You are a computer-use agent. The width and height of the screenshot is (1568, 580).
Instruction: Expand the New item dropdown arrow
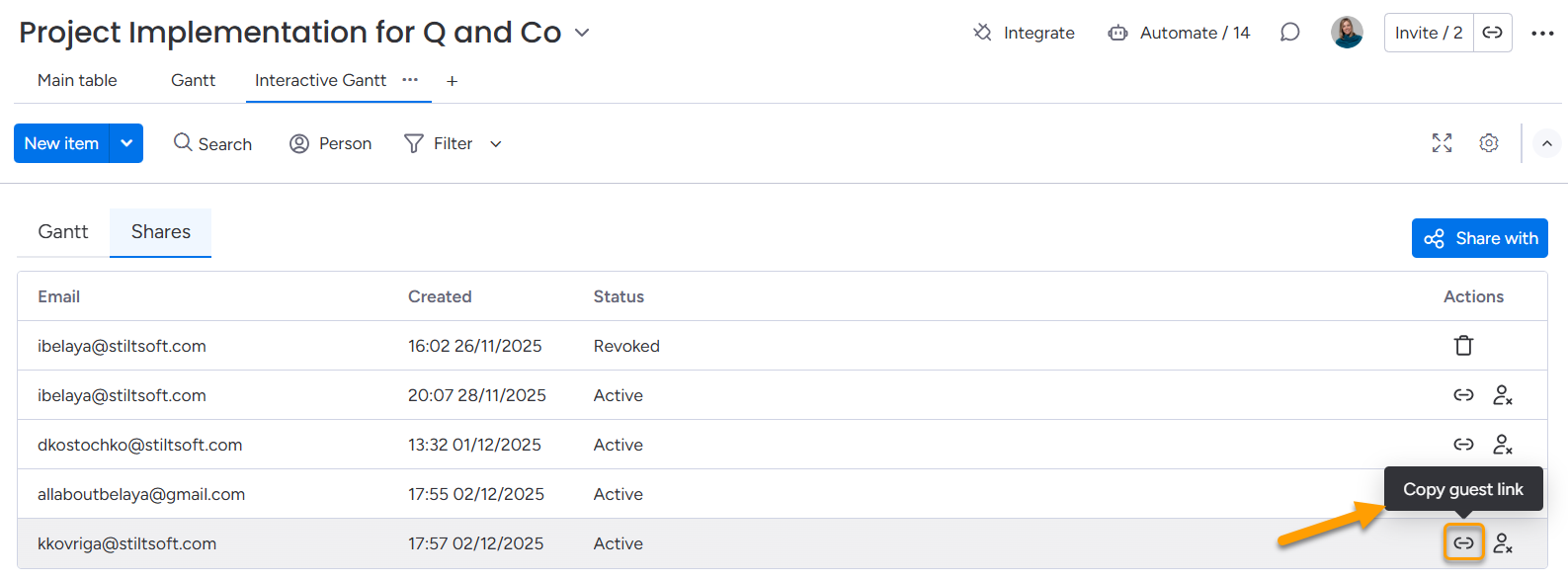coord(126,143)
